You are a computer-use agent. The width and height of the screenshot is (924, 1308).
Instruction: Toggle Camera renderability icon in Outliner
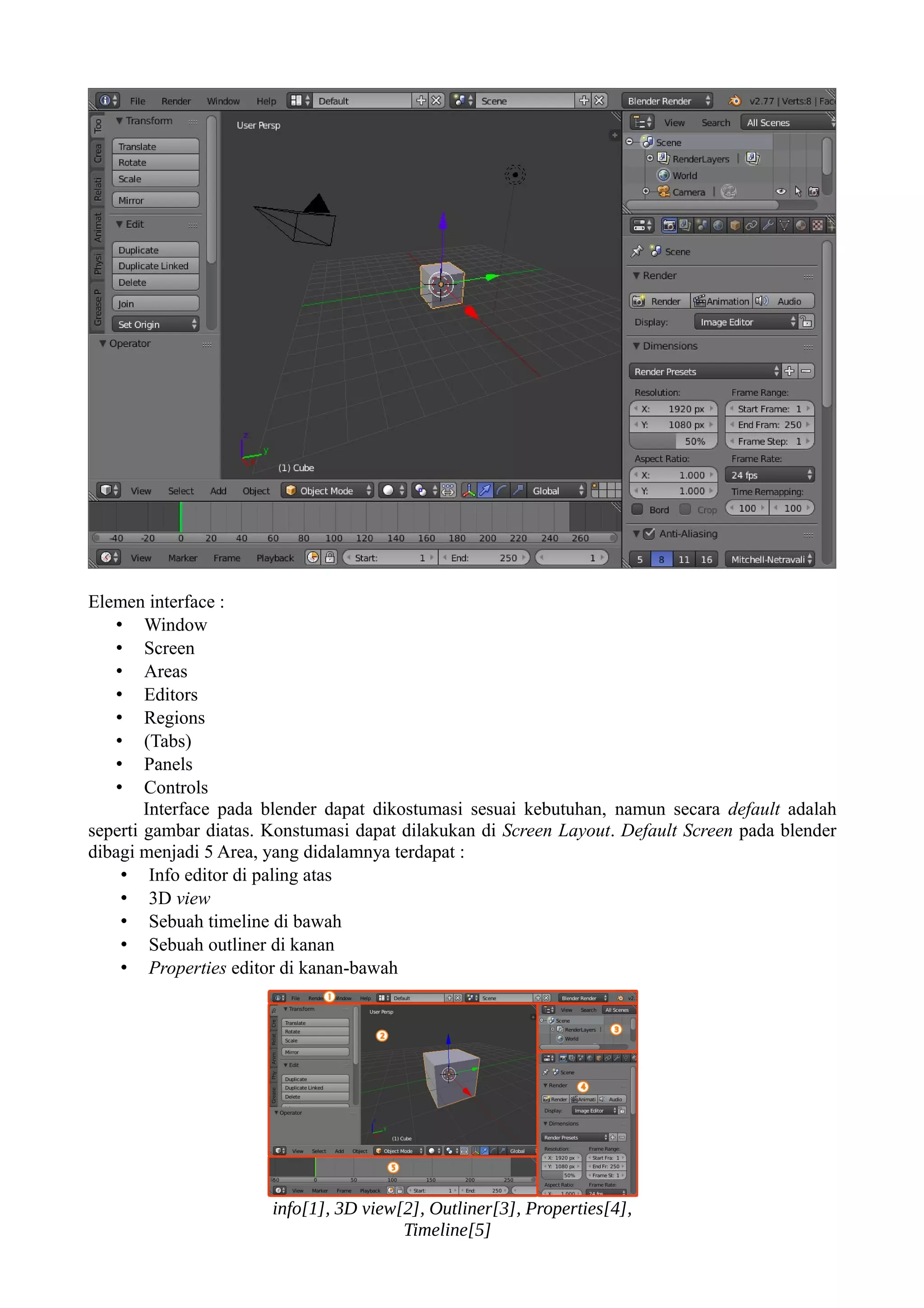click(x=813, y=191)
